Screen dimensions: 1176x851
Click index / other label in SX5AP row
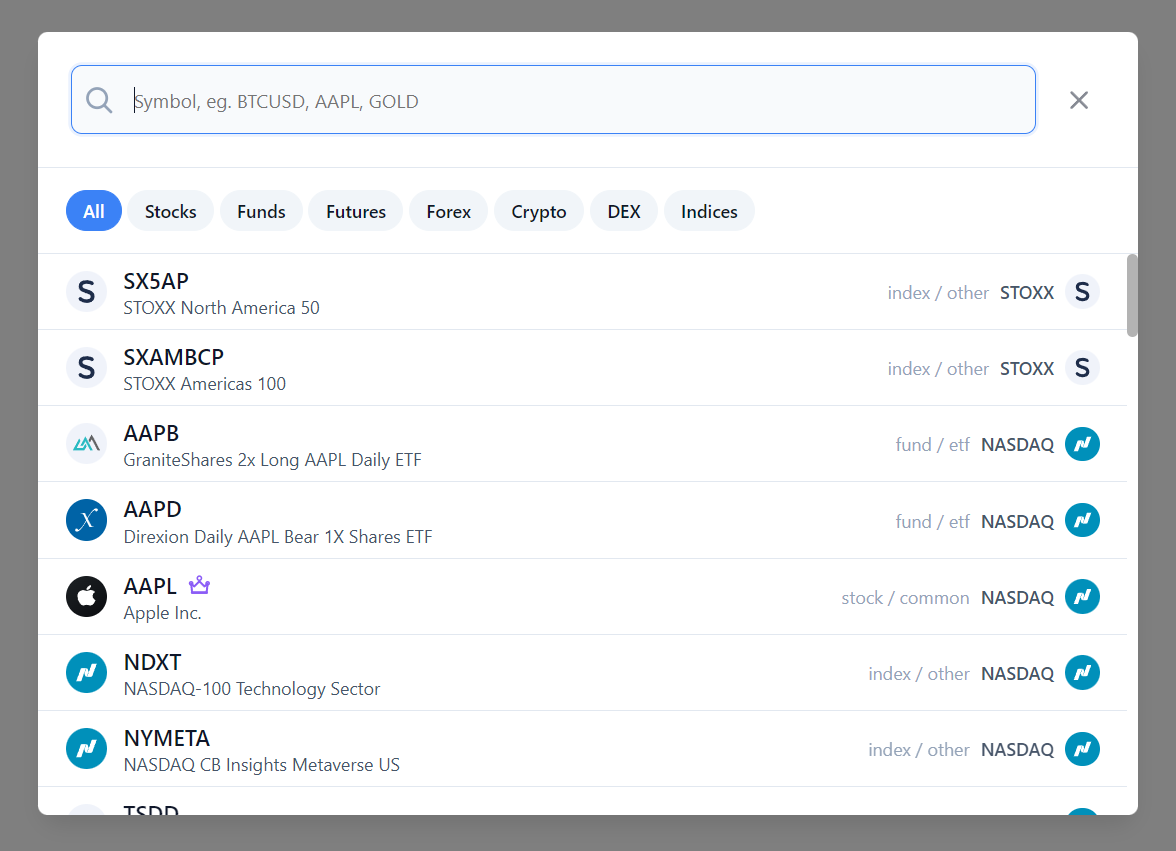(x=938, y=292)
